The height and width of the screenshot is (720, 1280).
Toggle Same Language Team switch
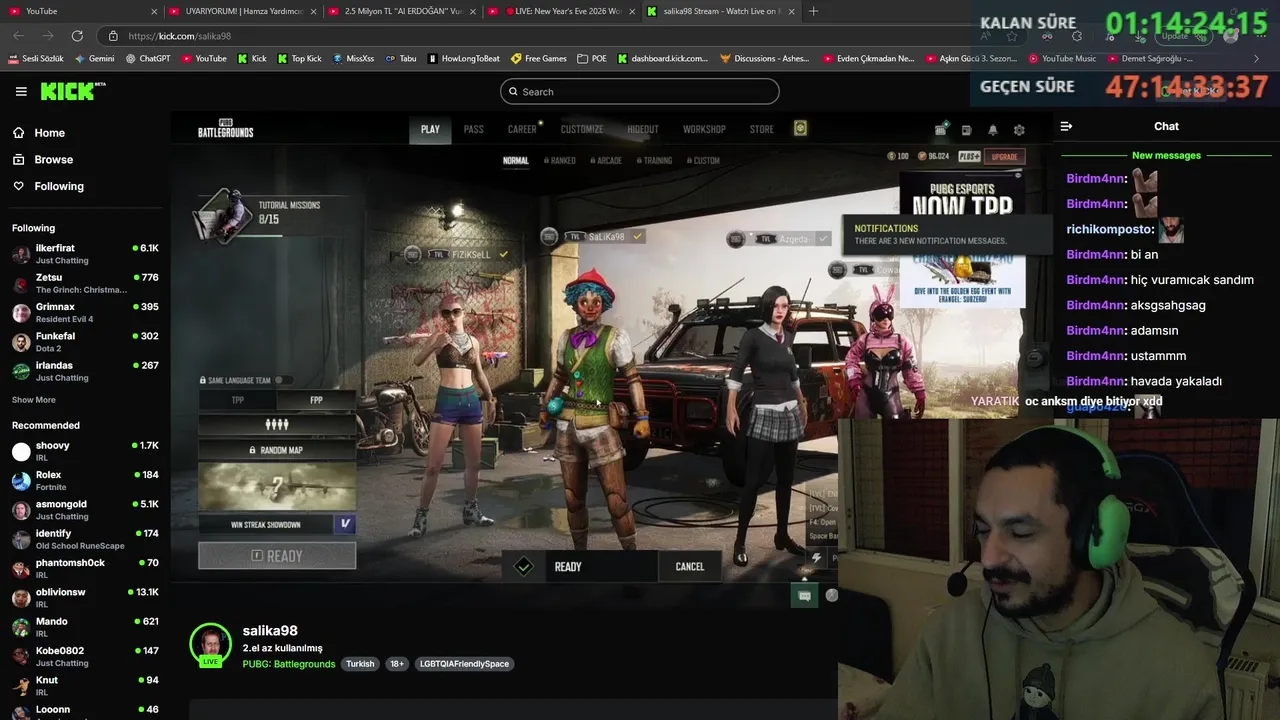tap(283, 380)
